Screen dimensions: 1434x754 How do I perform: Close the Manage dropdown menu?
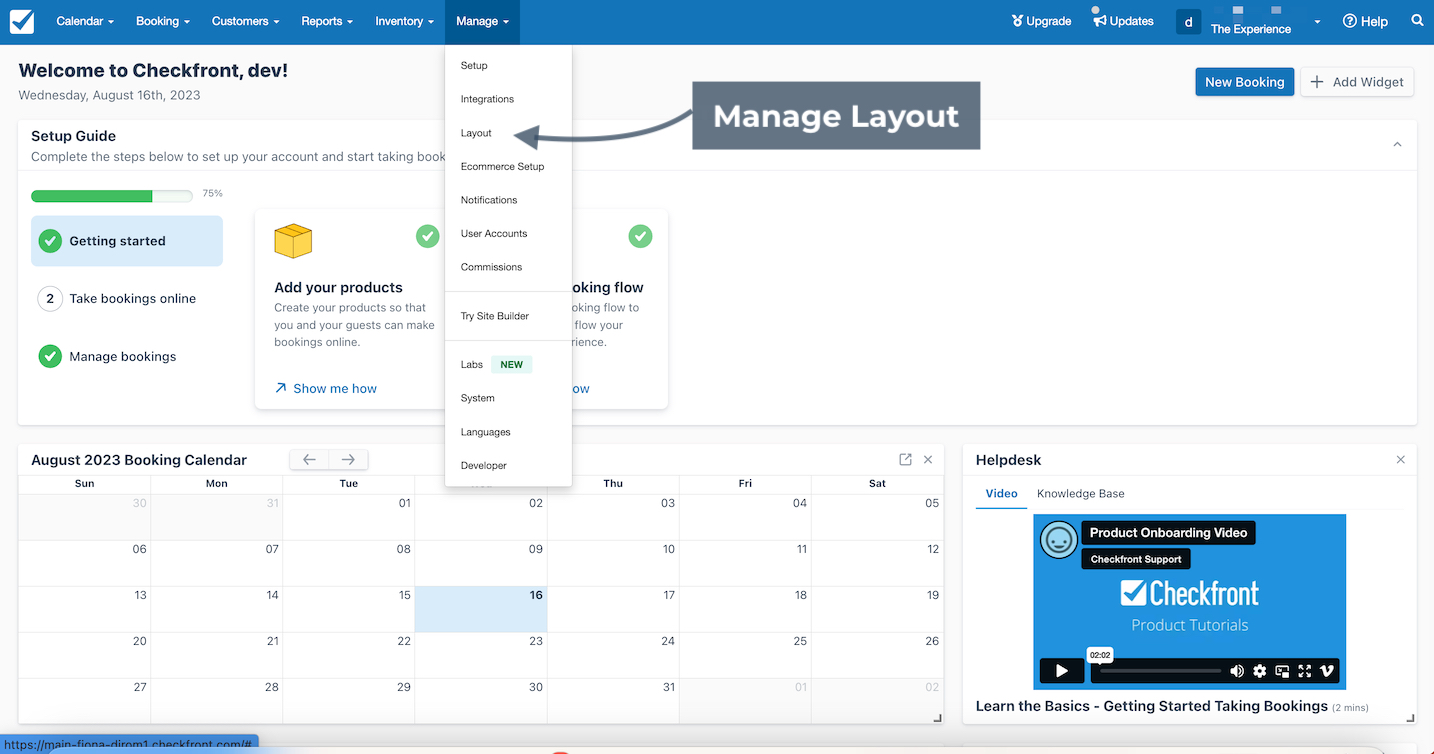click(x=482, y=21)
